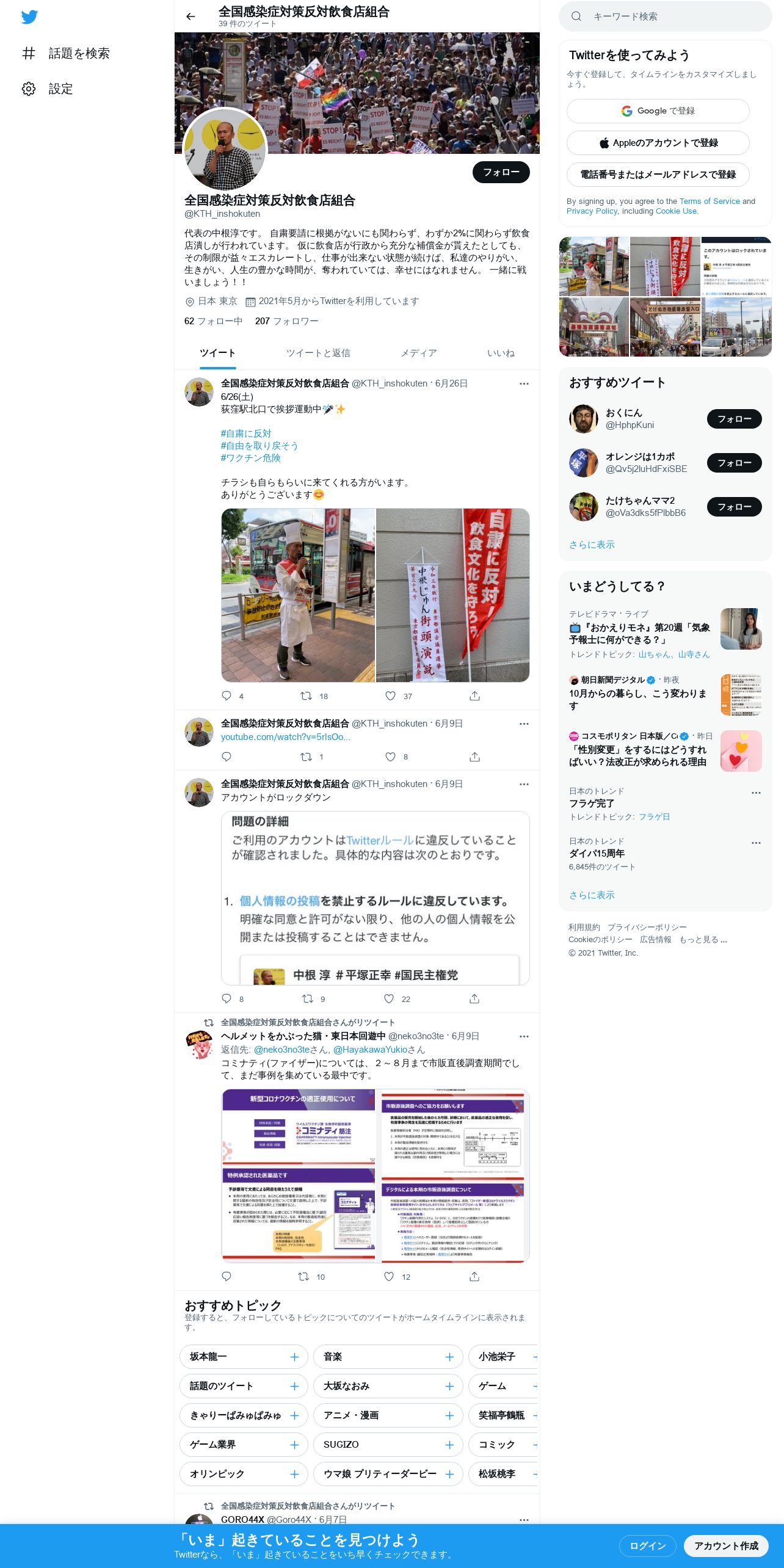Open red banner photo in tweet

coord(453,595)
